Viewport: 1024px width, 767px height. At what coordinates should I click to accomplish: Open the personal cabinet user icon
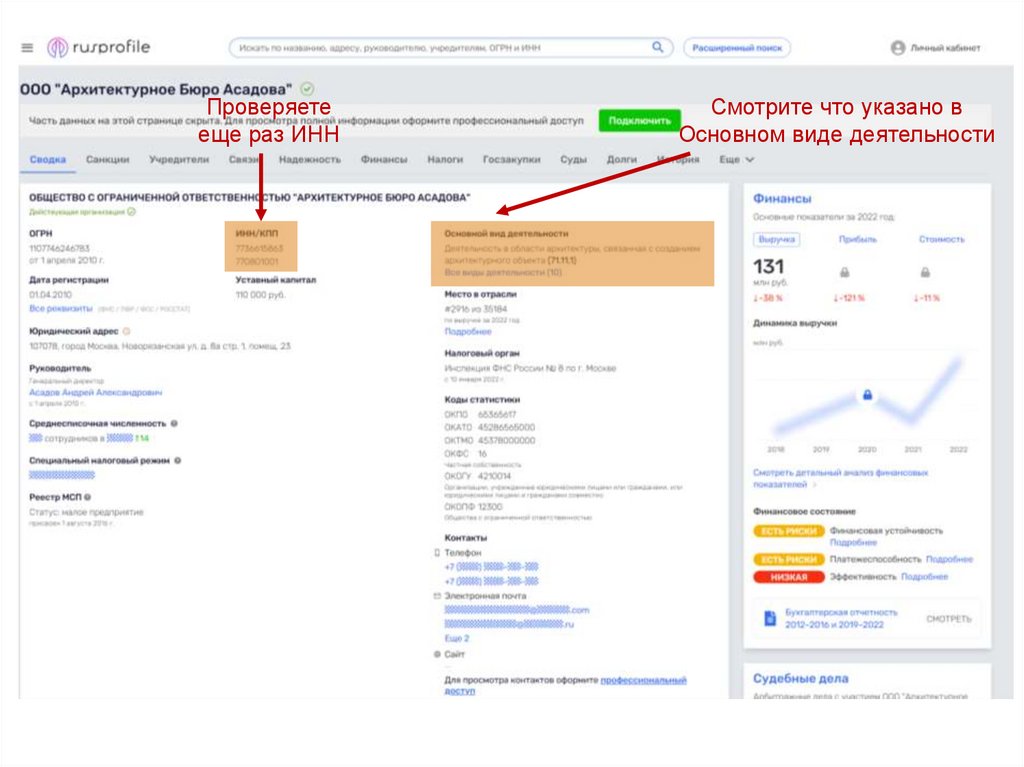pos(898,48)
